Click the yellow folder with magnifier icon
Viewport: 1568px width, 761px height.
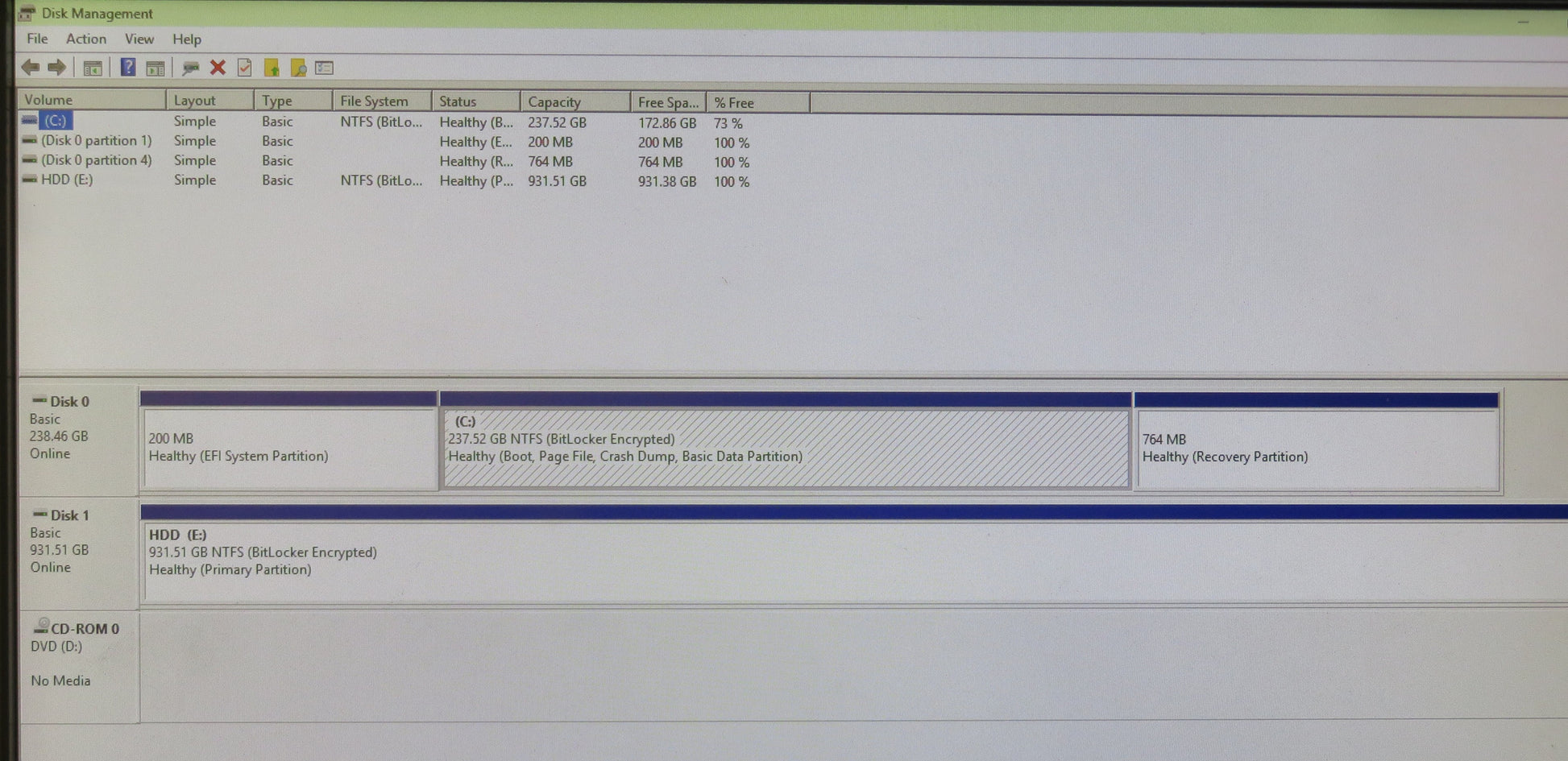click(298, 68)
